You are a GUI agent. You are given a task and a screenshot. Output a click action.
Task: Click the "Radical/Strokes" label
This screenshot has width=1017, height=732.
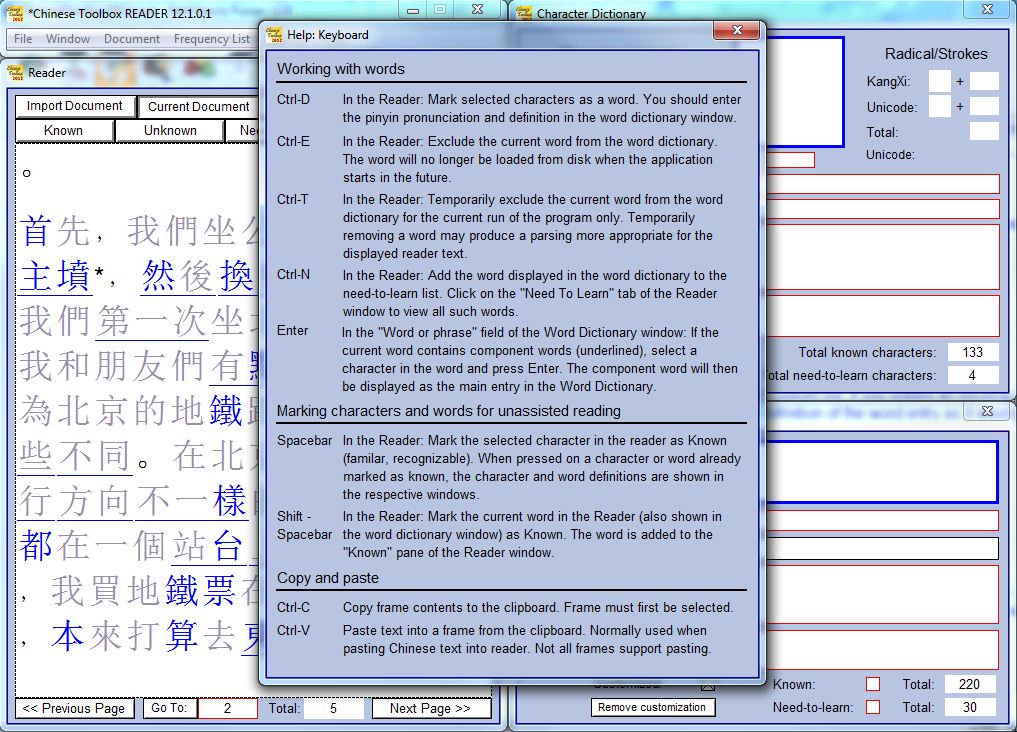pyautogui.click(x=936, y=54)
